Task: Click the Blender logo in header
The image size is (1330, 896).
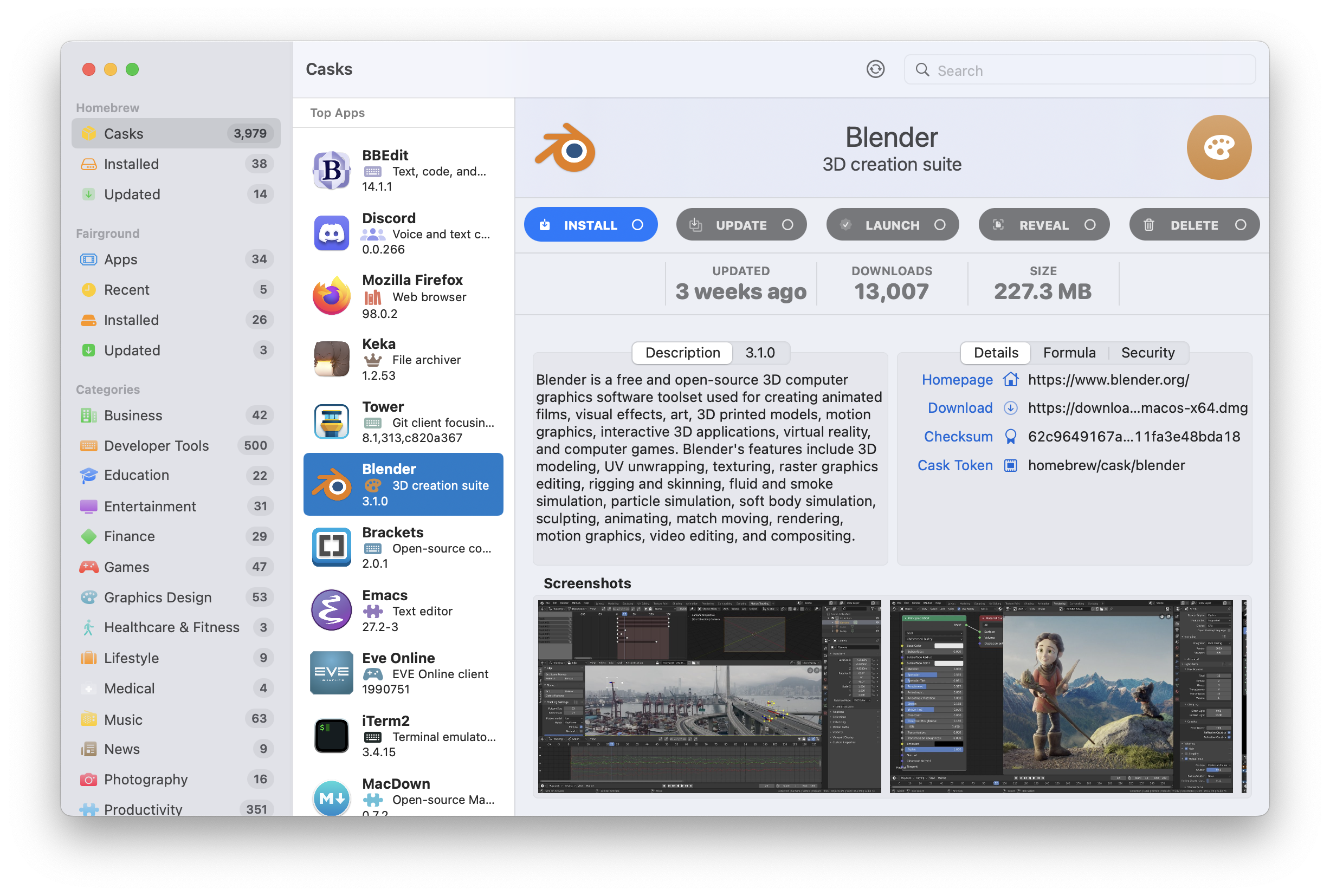Action: tap(565, 148)
